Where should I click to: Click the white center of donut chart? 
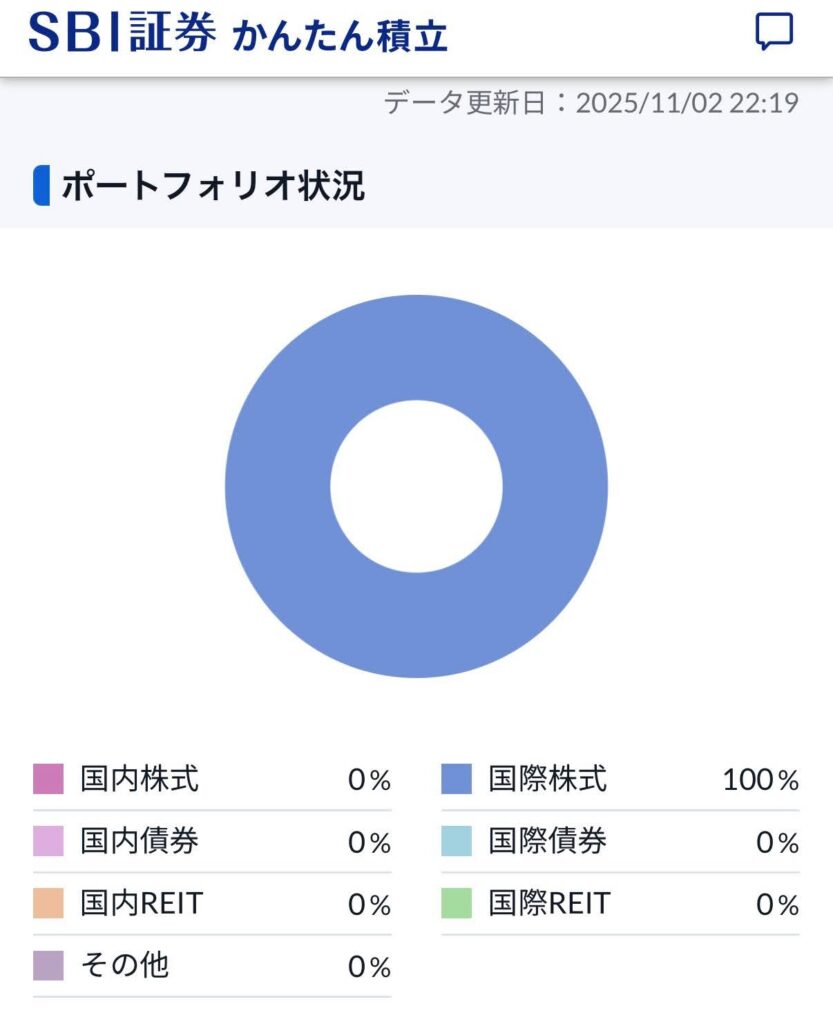coord(416,486)
